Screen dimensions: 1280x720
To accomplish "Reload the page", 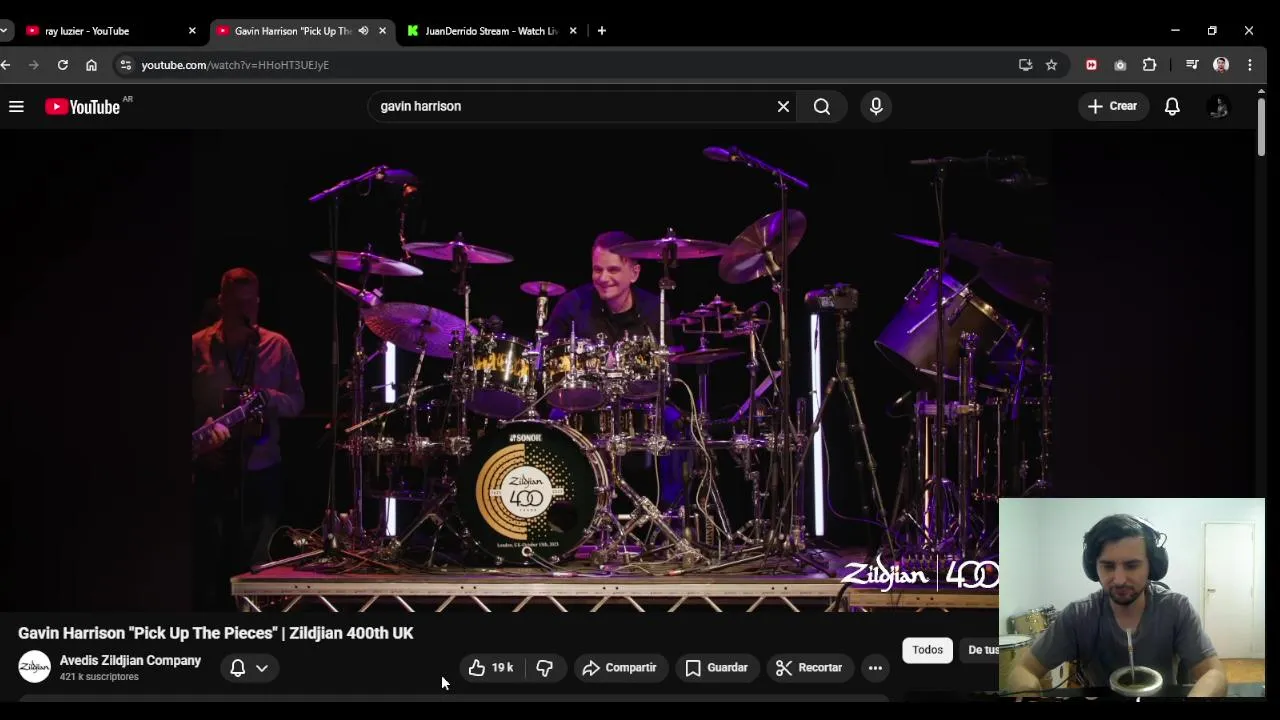I will click(x=62, y=65).
